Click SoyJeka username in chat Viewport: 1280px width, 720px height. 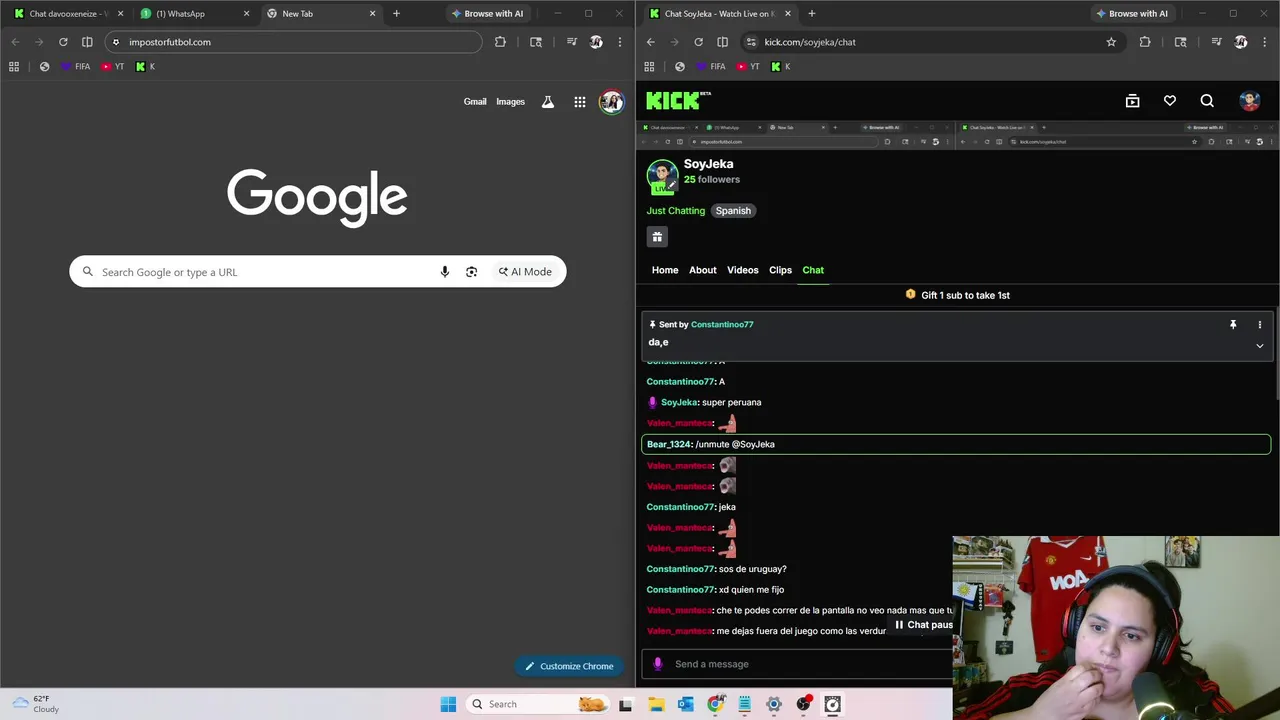click(x=679, y=402)
